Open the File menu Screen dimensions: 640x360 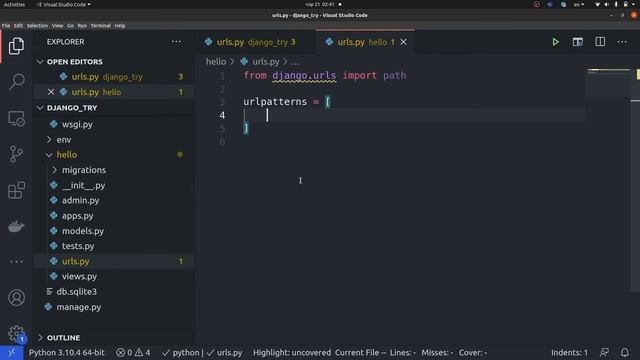coord(6,26)
